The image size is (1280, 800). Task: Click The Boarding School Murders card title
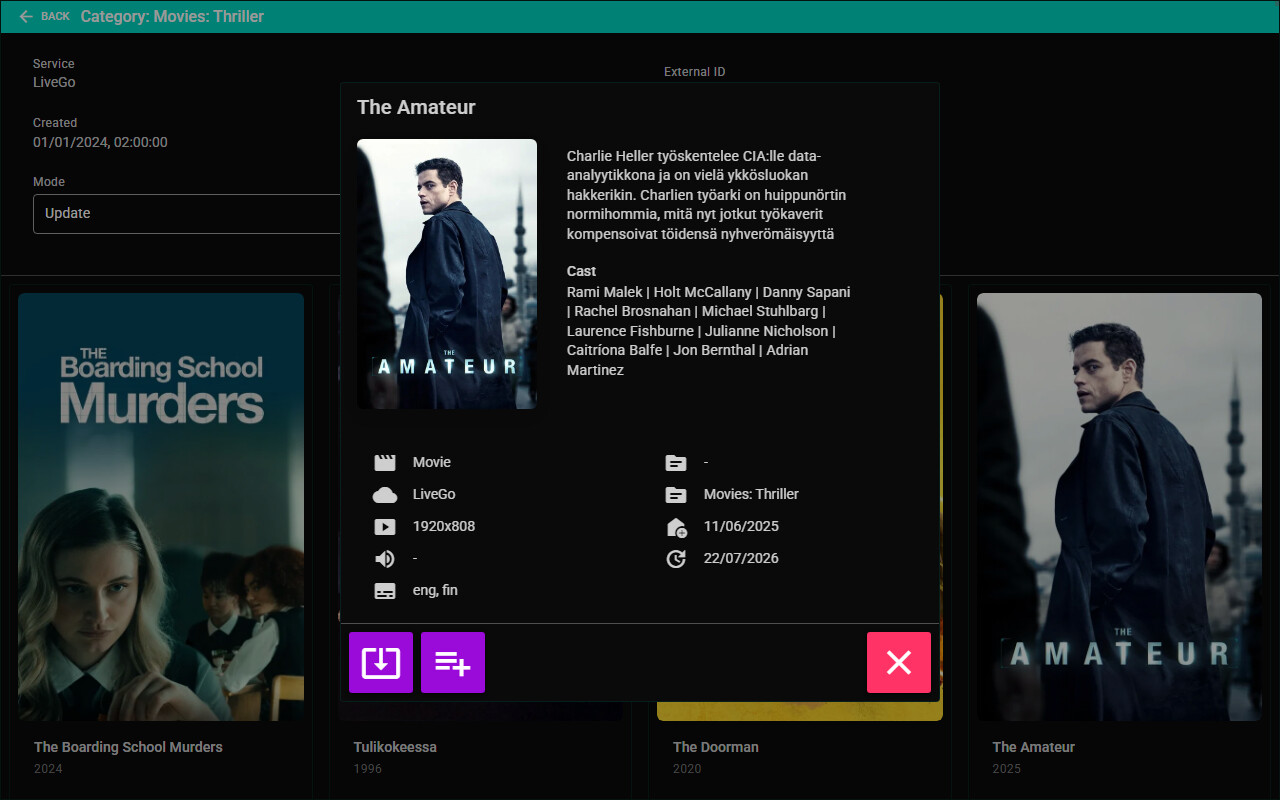coord(128,747)
